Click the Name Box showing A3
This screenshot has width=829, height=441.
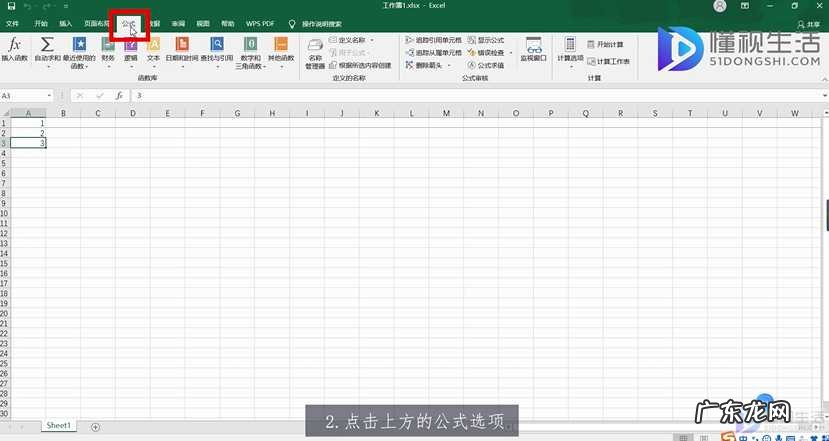pos(23,96)
